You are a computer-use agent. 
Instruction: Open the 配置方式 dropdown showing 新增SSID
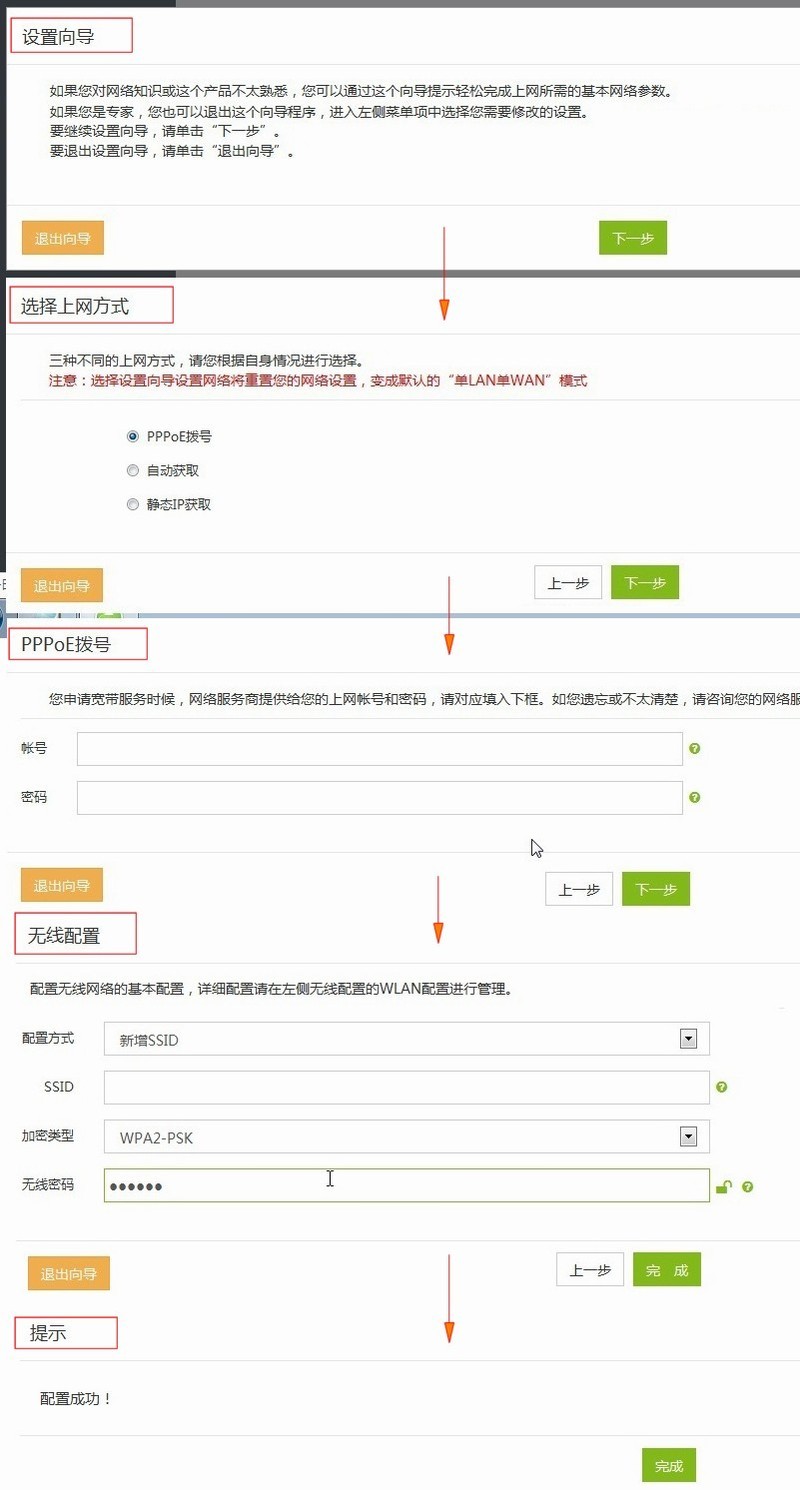(688, 1038)
